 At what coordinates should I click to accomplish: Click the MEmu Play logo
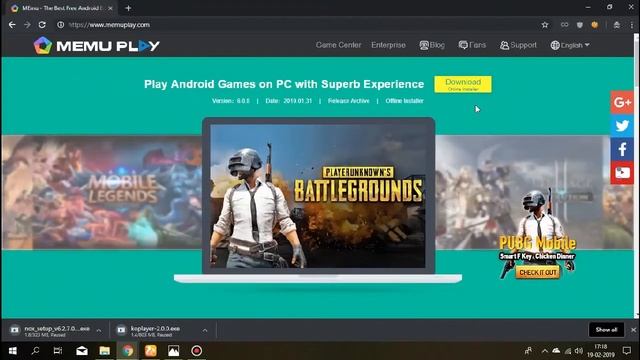pos(96,45)
